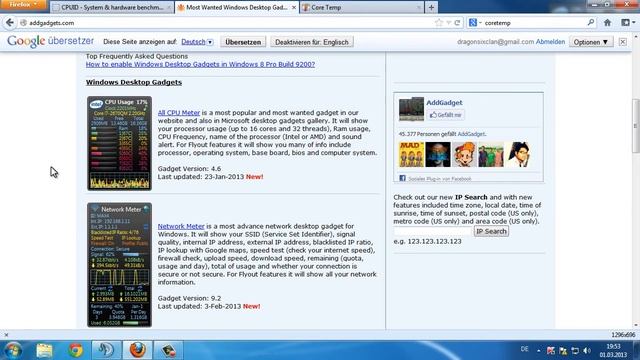Image resolution: width=640 pixels, height=360 pixels.
Task: Close the Google translate bar
Action: point(622,42)
